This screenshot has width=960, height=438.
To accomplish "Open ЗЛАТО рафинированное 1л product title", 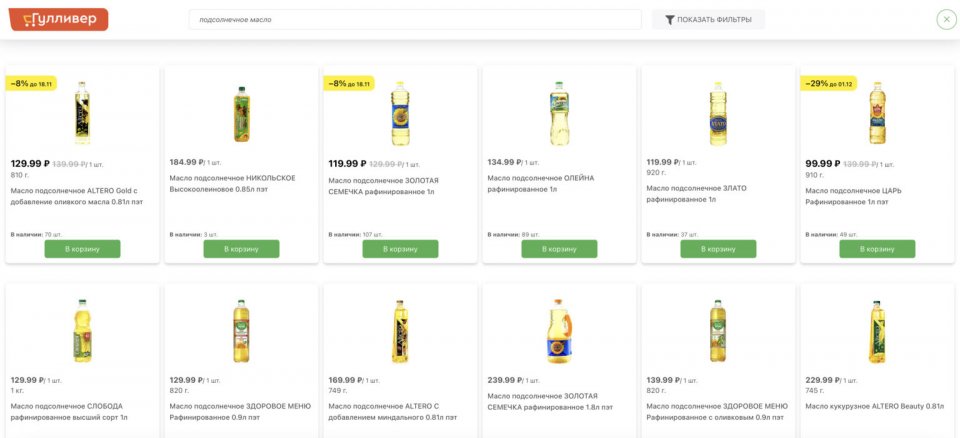I will click(696, 193).
